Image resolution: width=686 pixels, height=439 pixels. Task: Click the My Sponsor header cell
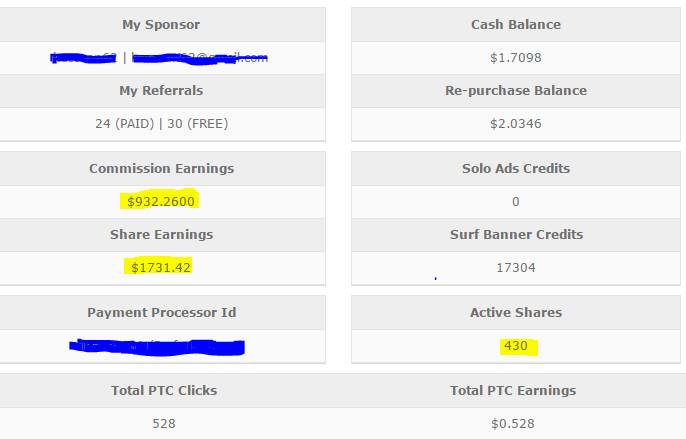pos(161,25)
